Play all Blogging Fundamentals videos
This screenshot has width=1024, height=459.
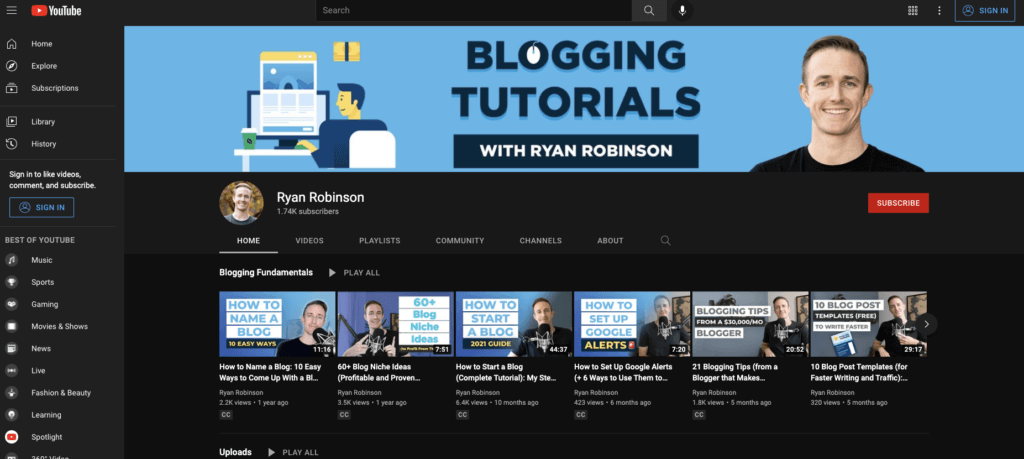354,272
